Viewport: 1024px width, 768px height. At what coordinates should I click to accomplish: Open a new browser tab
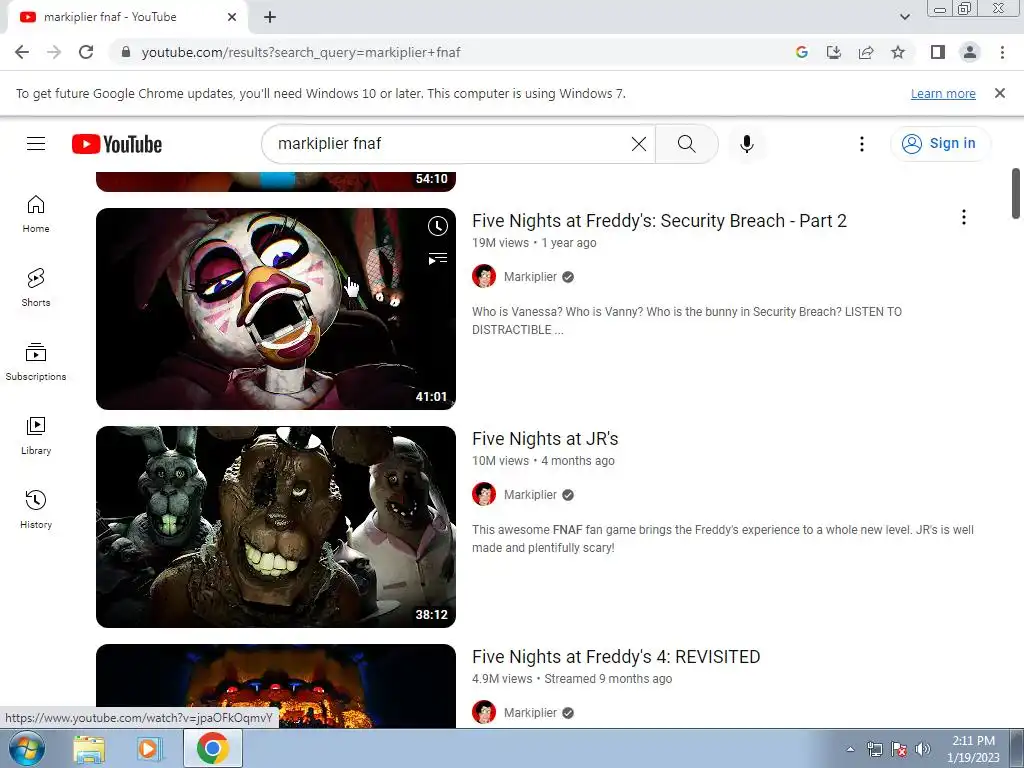(270, 17)
